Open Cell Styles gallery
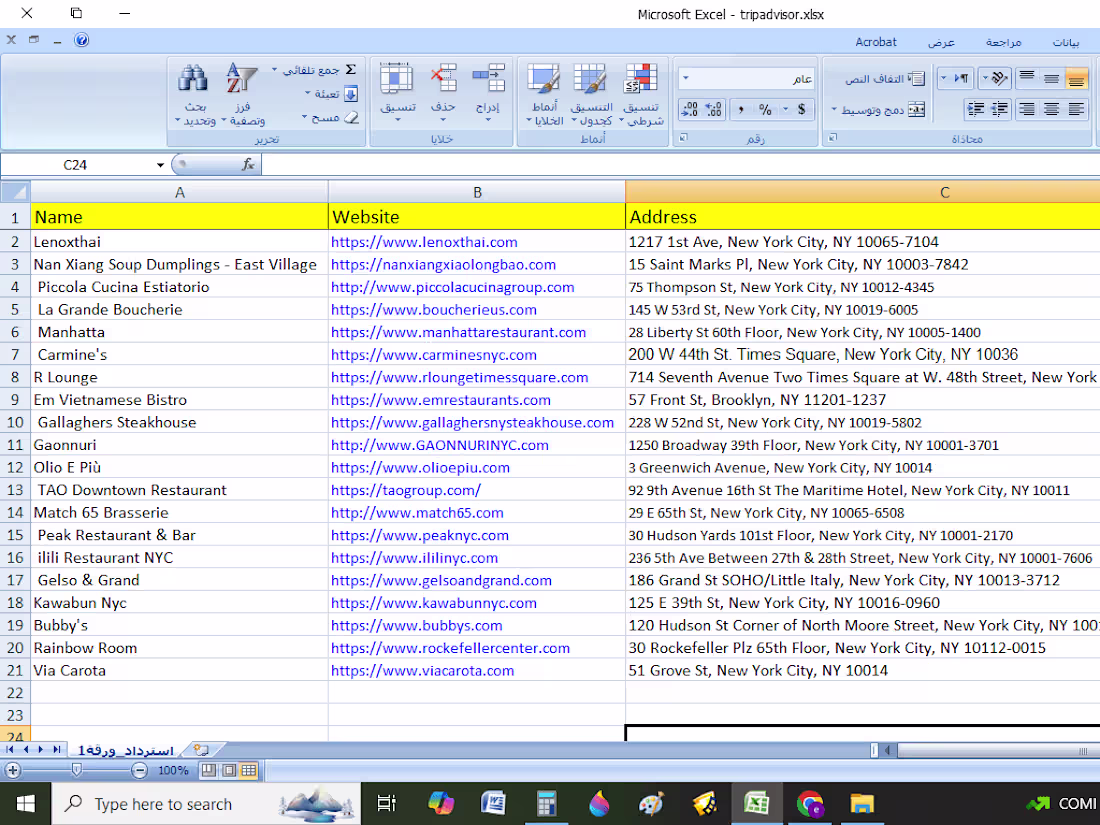 (544, 95)
